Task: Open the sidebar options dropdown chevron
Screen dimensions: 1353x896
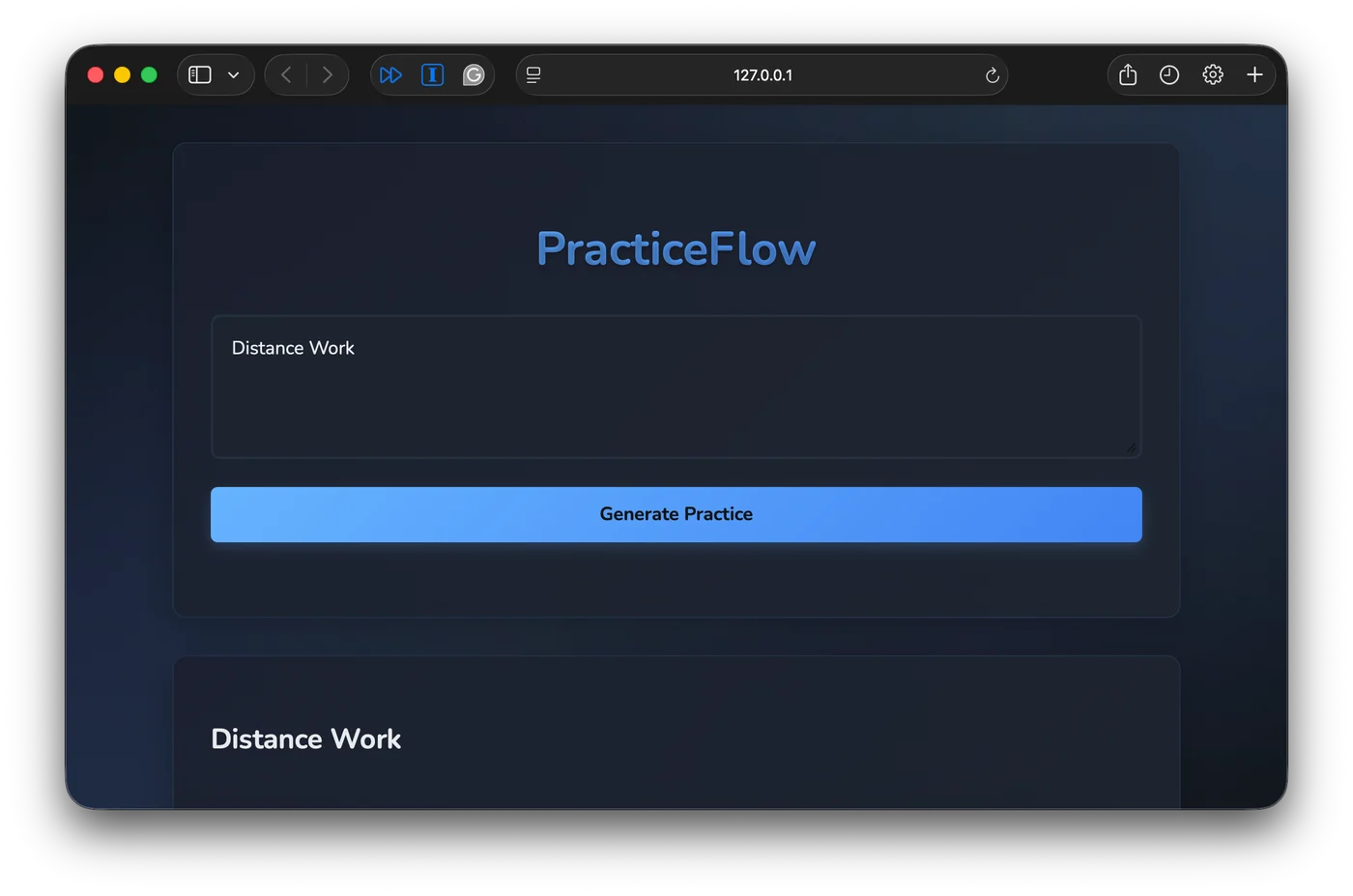Action: click(234, 75)
